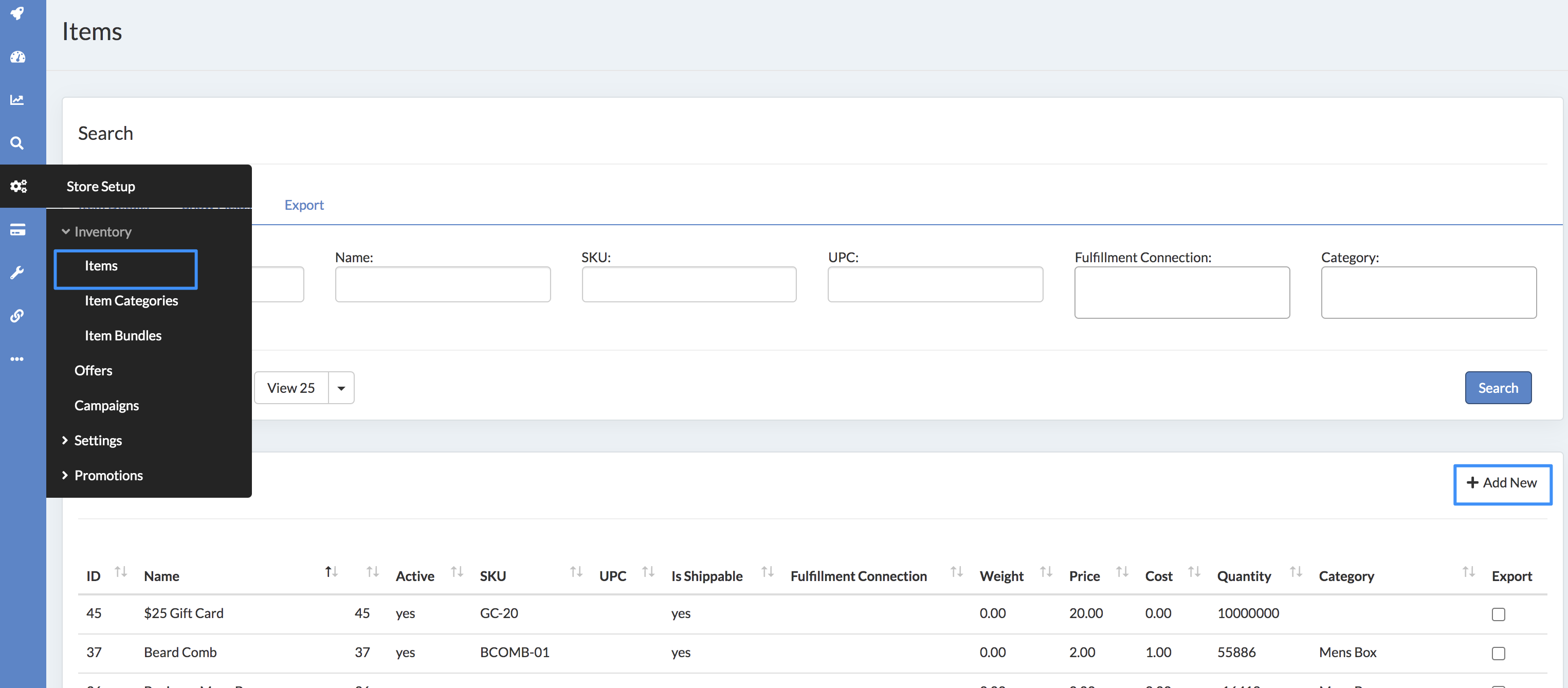
Task: Check Export box for $25 Gift Card
Action: click(1498, 614)
